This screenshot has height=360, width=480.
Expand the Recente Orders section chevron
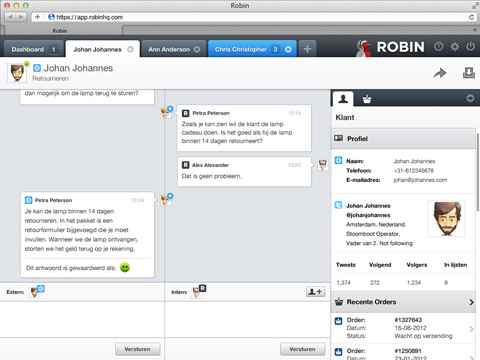tap(471, 302)
